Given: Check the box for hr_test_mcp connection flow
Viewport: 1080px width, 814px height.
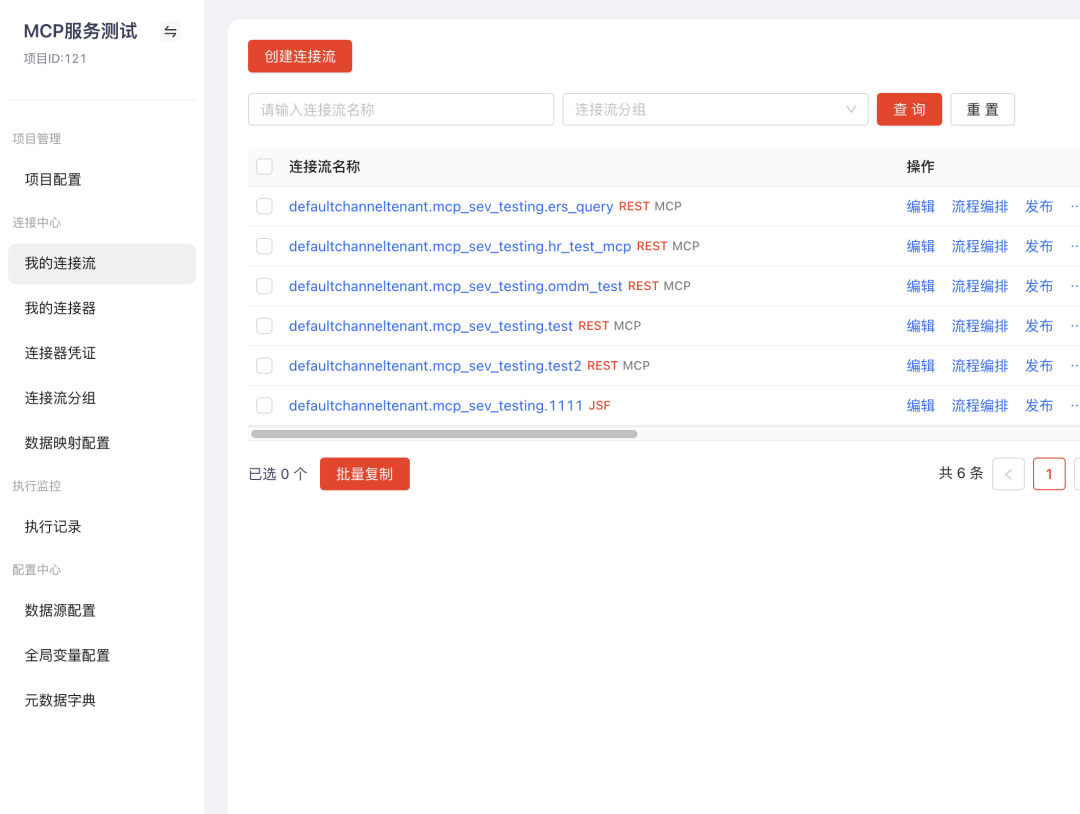Looking at the screenshot, I should pyautogui.click(x=264, y=246).
